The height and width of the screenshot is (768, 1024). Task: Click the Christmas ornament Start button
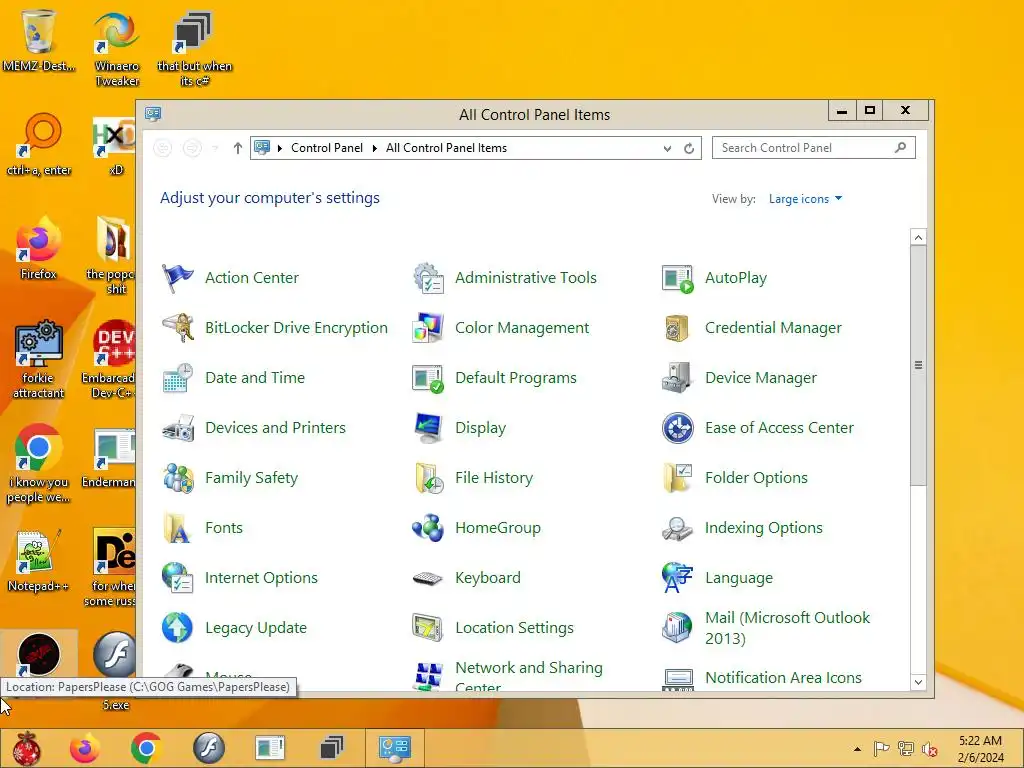pyautogui.click(x=27, y=748)
